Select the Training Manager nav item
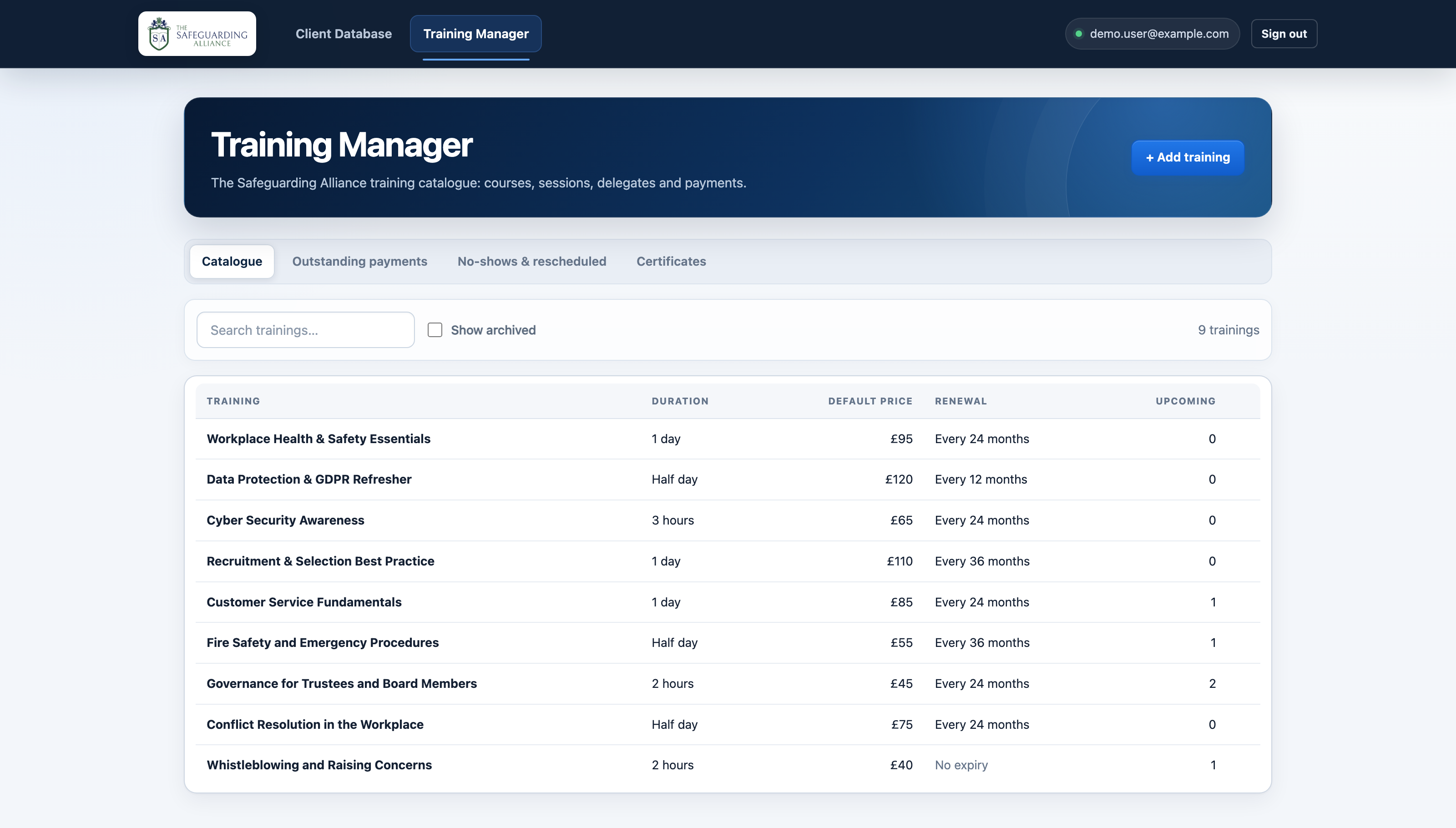Image resolution: width=1456 pixels, height=828 pixels. (475, 34)
